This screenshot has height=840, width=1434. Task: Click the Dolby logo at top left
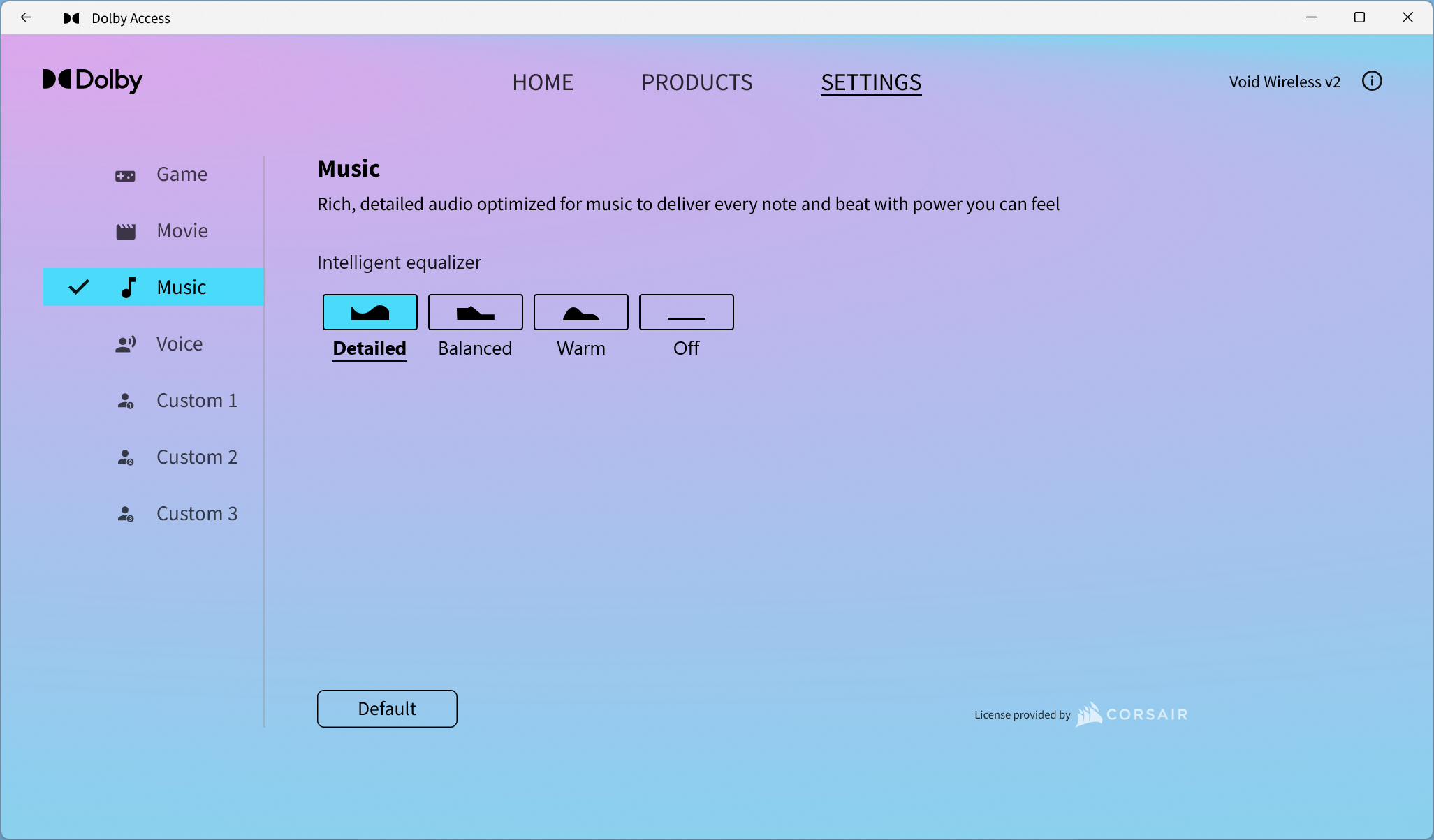[93, 80]
